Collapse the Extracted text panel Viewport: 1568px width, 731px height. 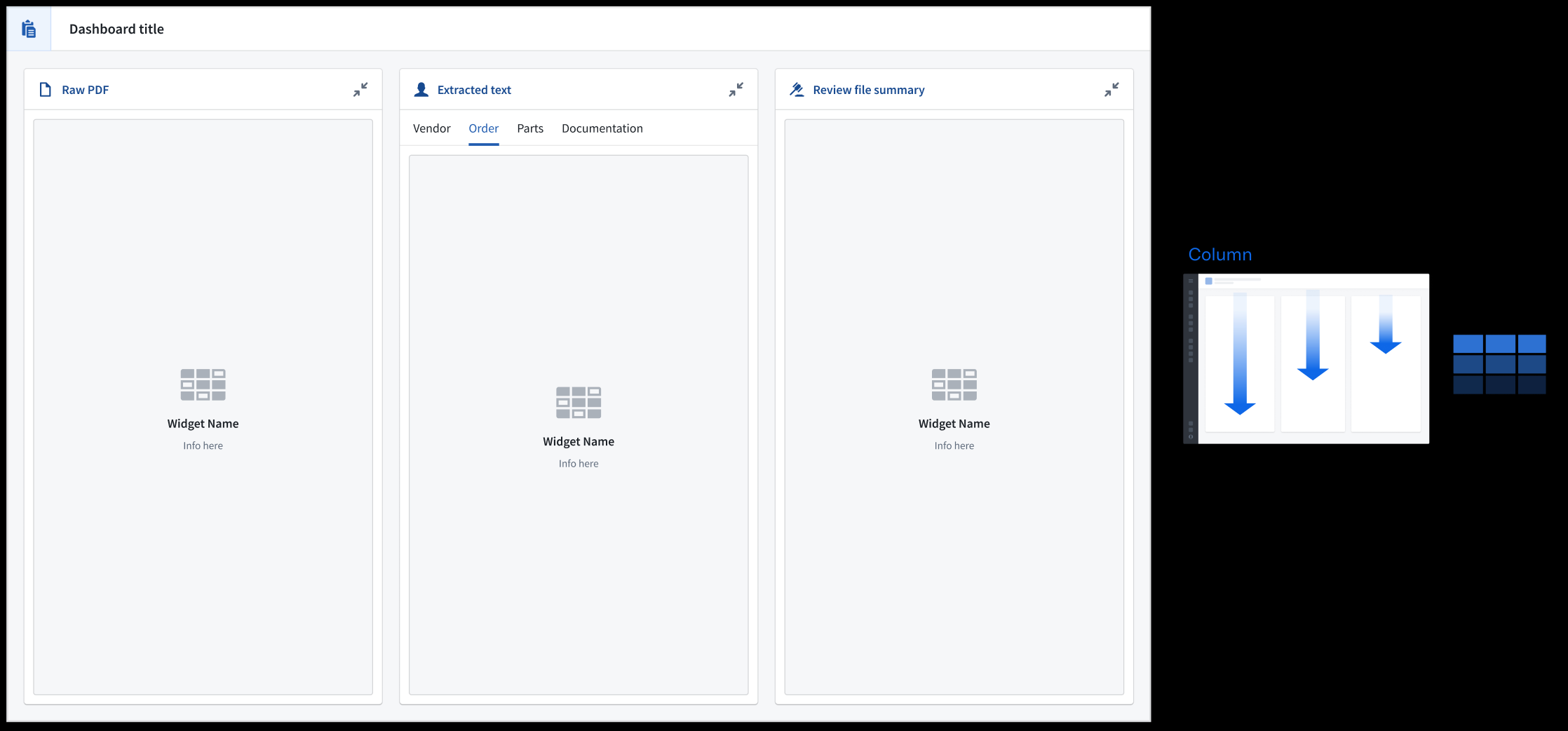736,90
